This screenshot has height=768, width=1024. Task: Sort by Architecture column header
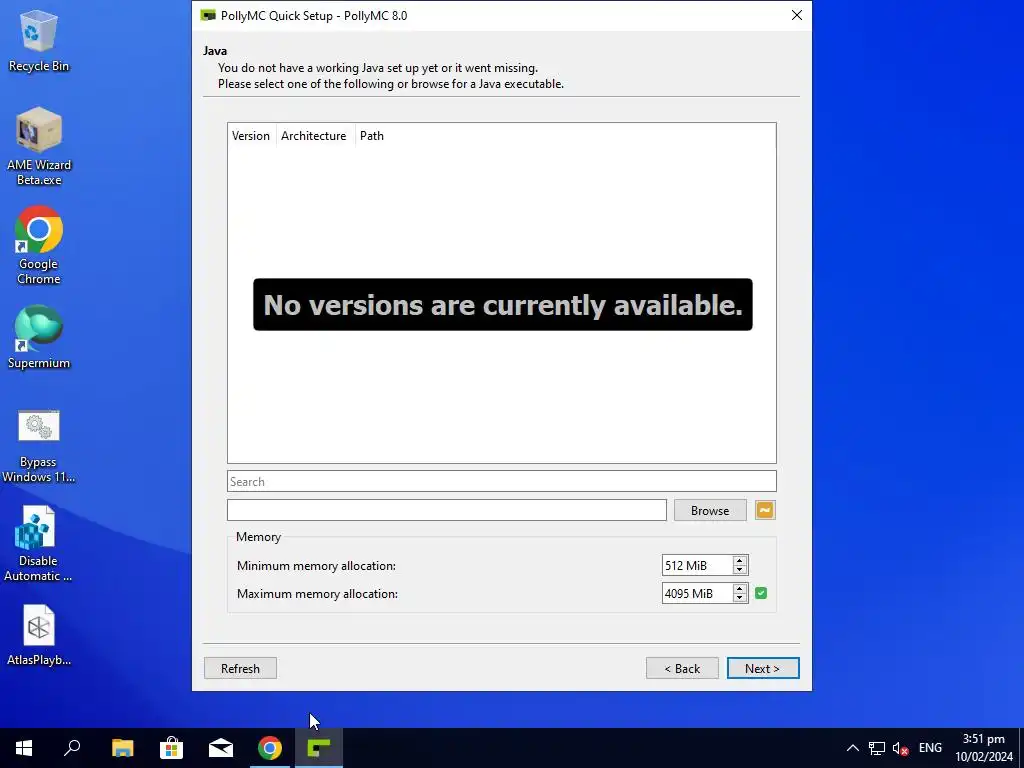point(315,136)
